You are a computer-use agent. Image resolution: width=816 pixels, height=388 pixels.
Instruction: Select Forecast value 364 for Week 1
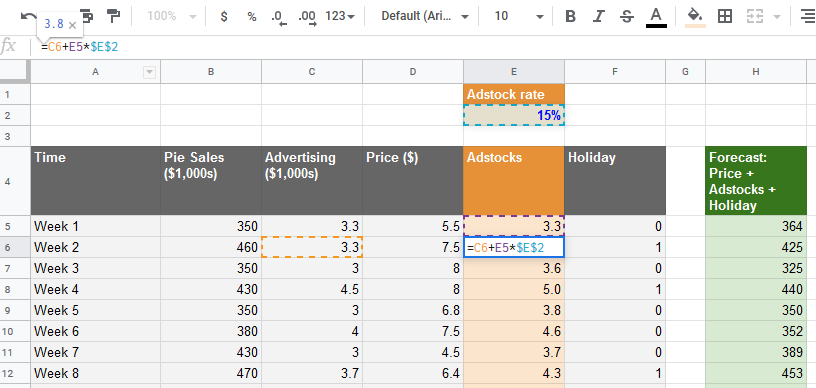point(756,226)
